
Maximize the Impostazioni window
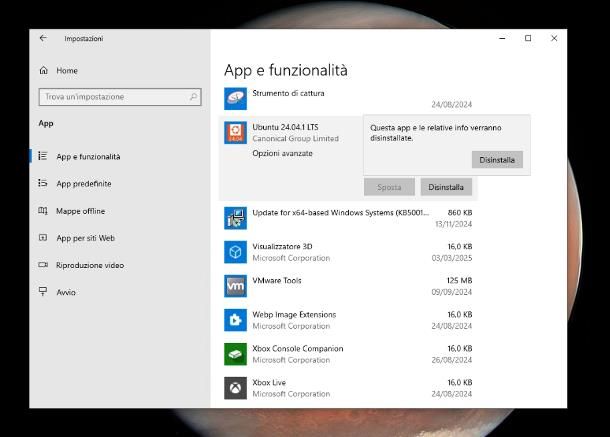(528, 38)
